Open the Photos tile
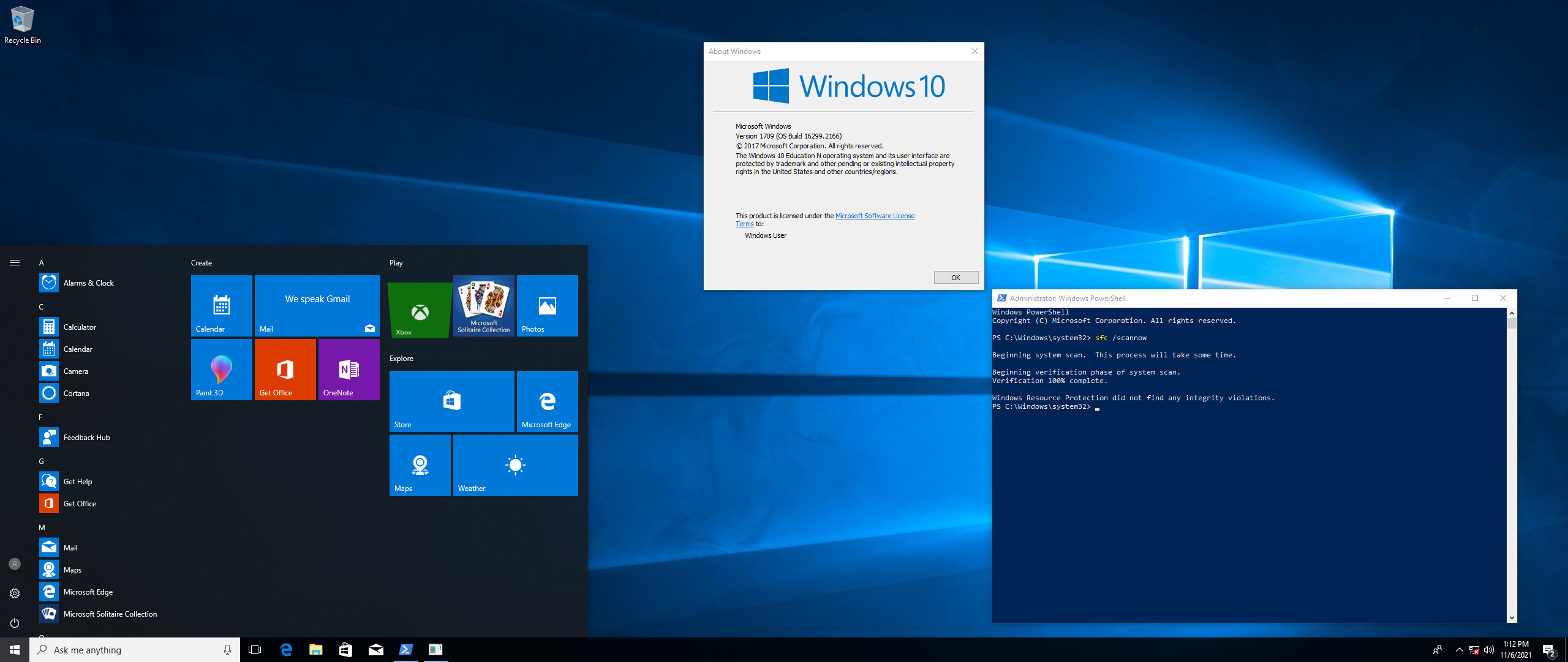Image resolution: width=1568 pixels, height=662 pixels. 548,306
